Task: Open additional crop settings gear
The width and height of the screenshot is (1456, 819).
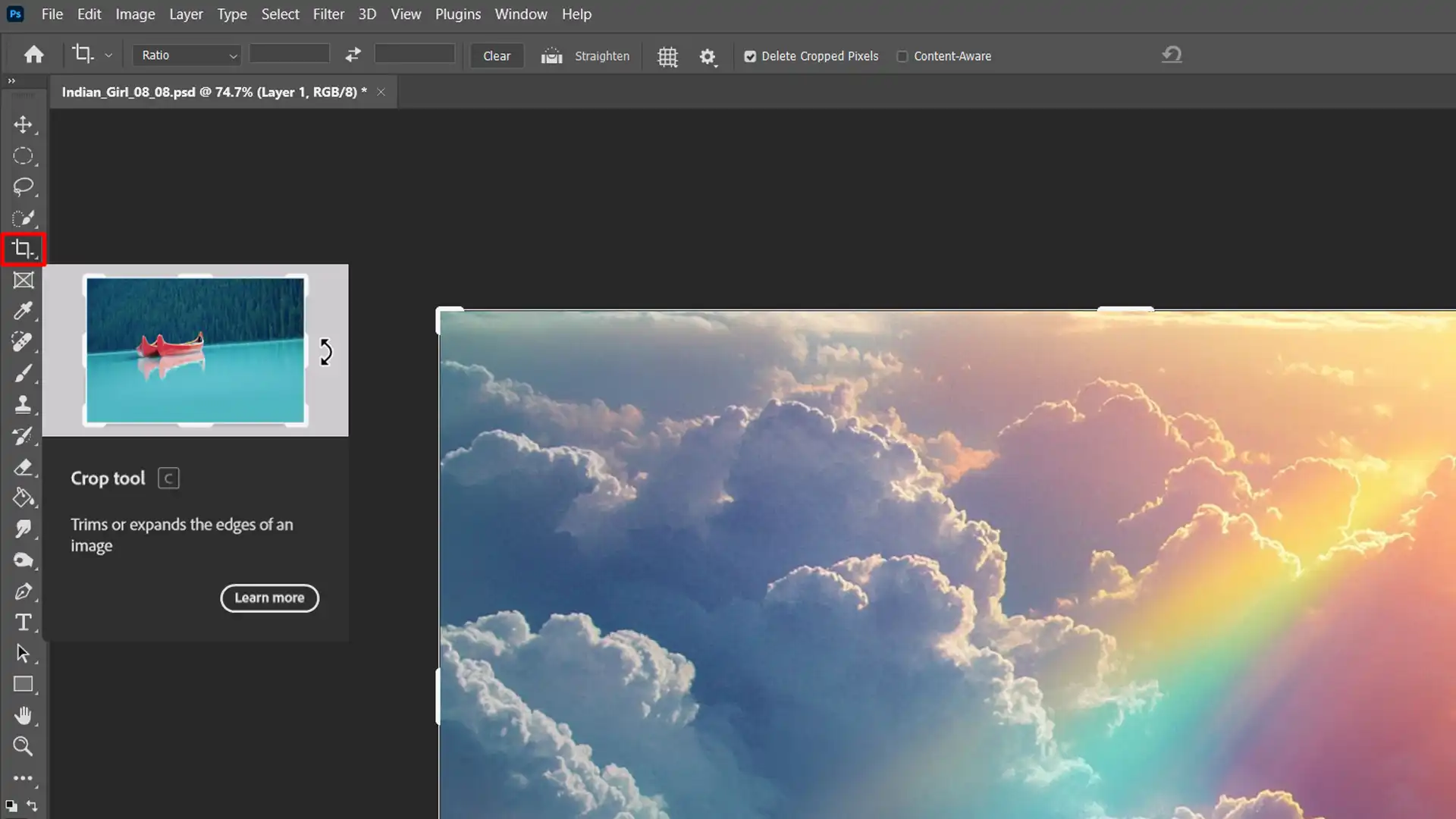Action: pos(708,57)
